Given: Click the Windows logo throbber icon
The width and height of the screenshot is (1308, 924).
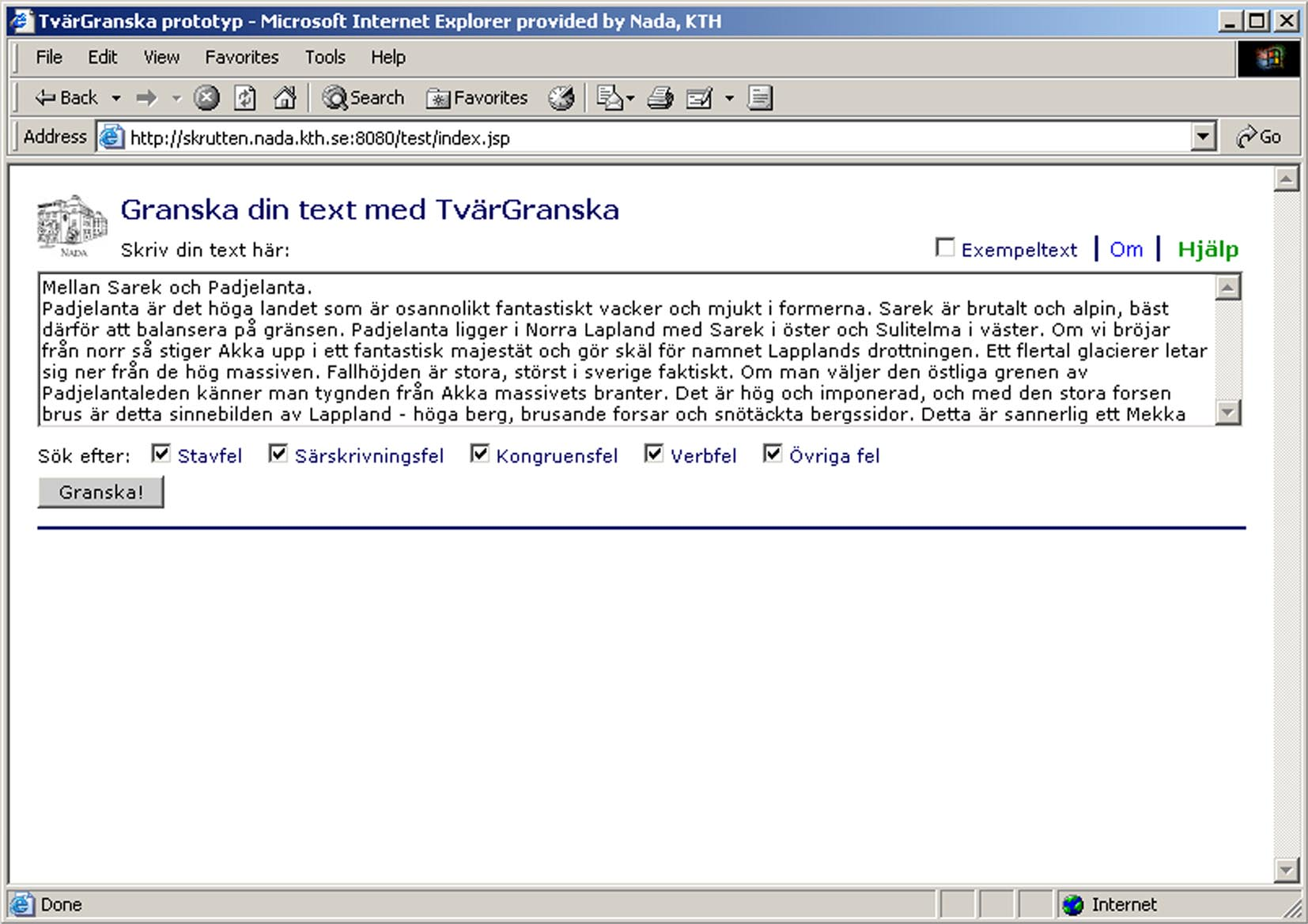Looking at the screenshot, I should (1268, 58).
